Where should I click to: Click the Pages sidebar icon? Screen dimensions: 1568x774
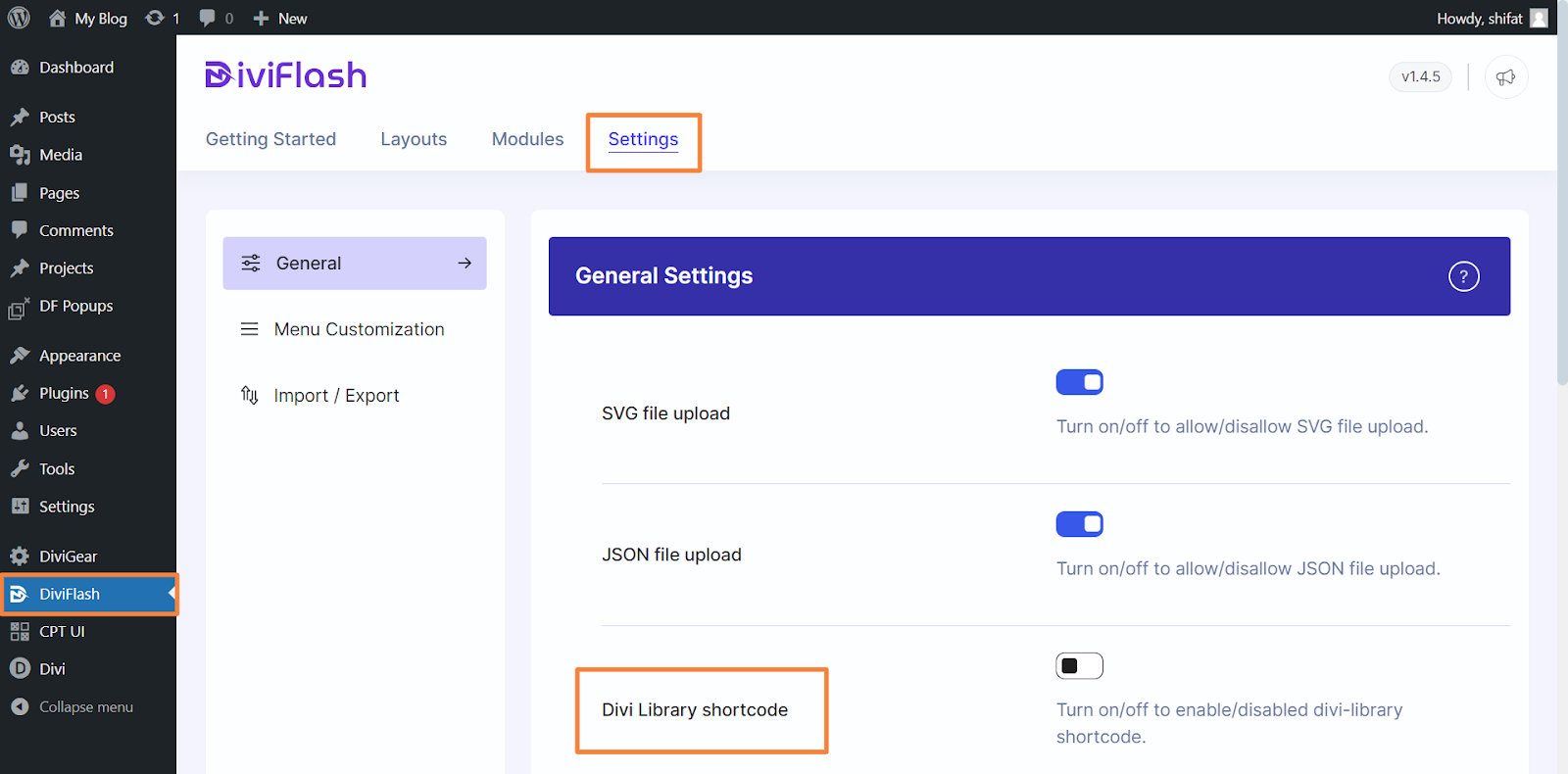click(20, 193)
